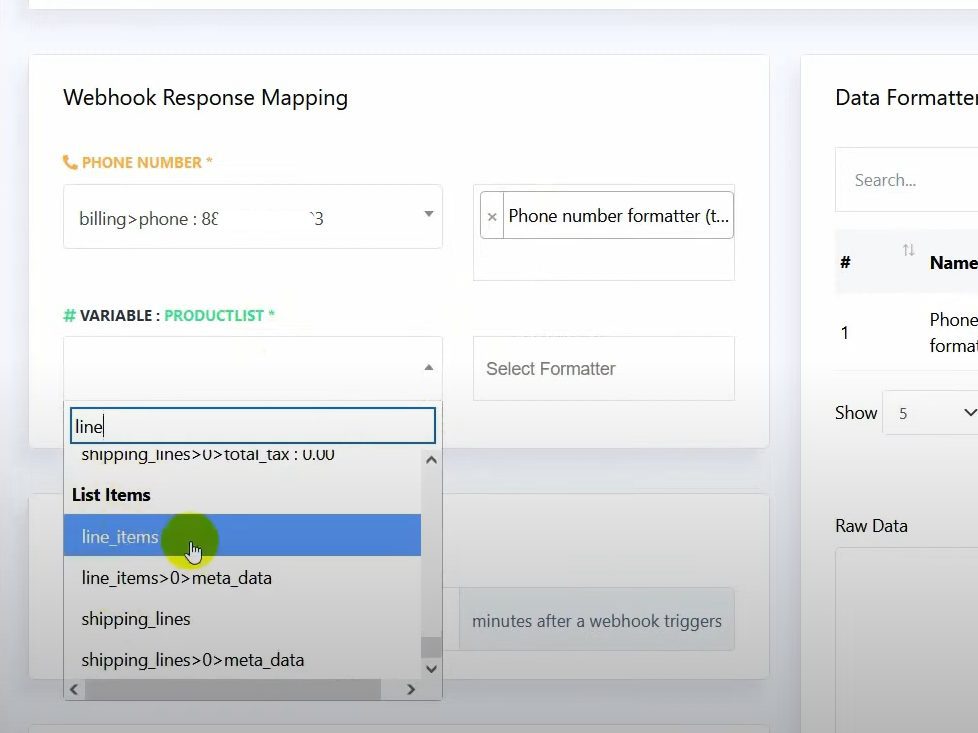Click the dropdown's vertical scrollbar thumb
Image resolution: width=978 pixels, height=733 pixels.
(431, 647)
